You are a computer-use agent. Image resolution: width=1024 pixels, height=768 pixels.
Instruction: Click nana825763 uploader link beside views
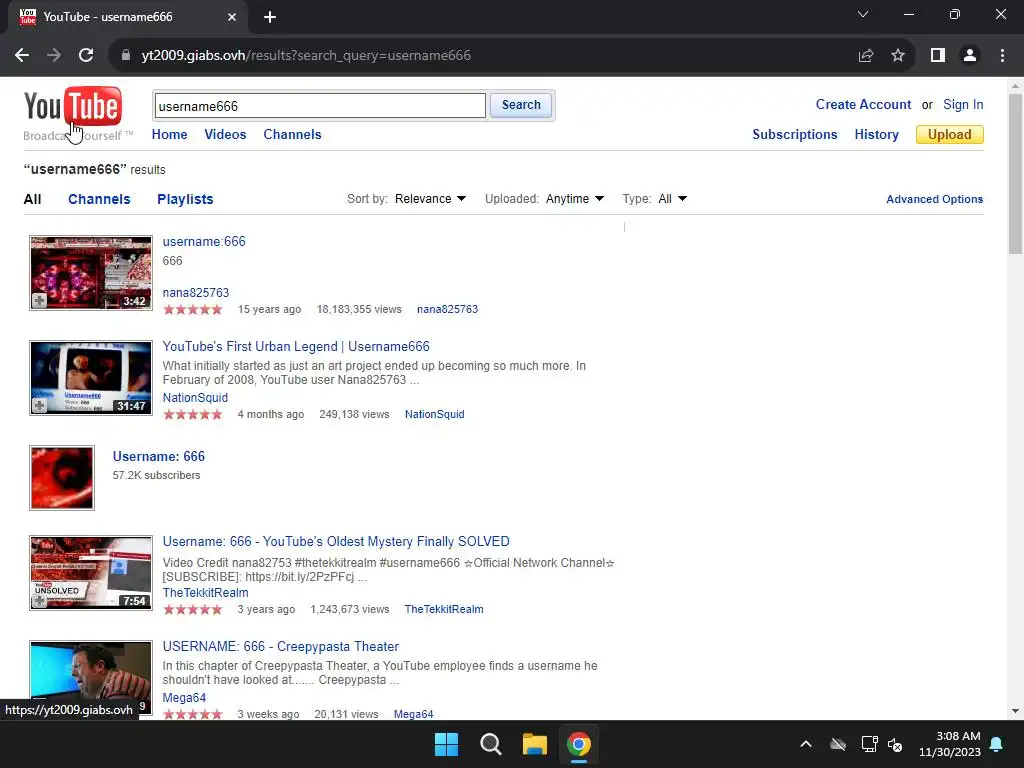(x=447, y=310)
